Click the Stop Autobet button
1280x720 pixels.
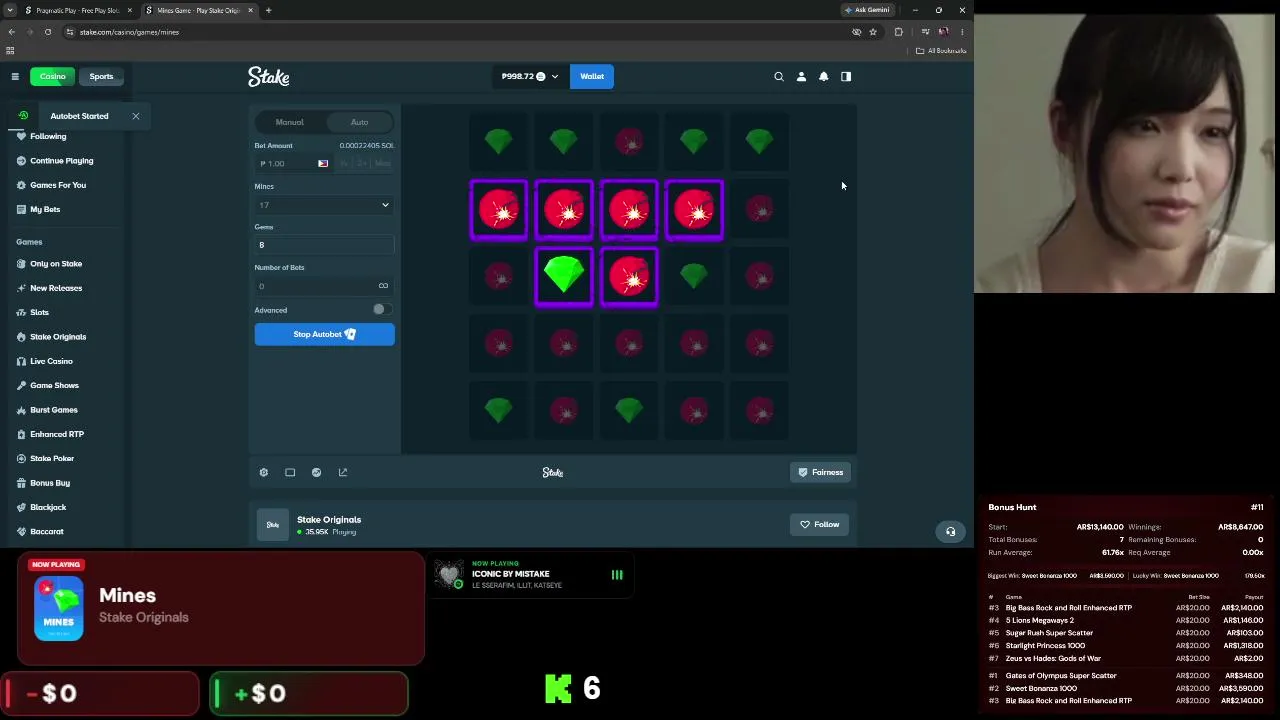324,334
